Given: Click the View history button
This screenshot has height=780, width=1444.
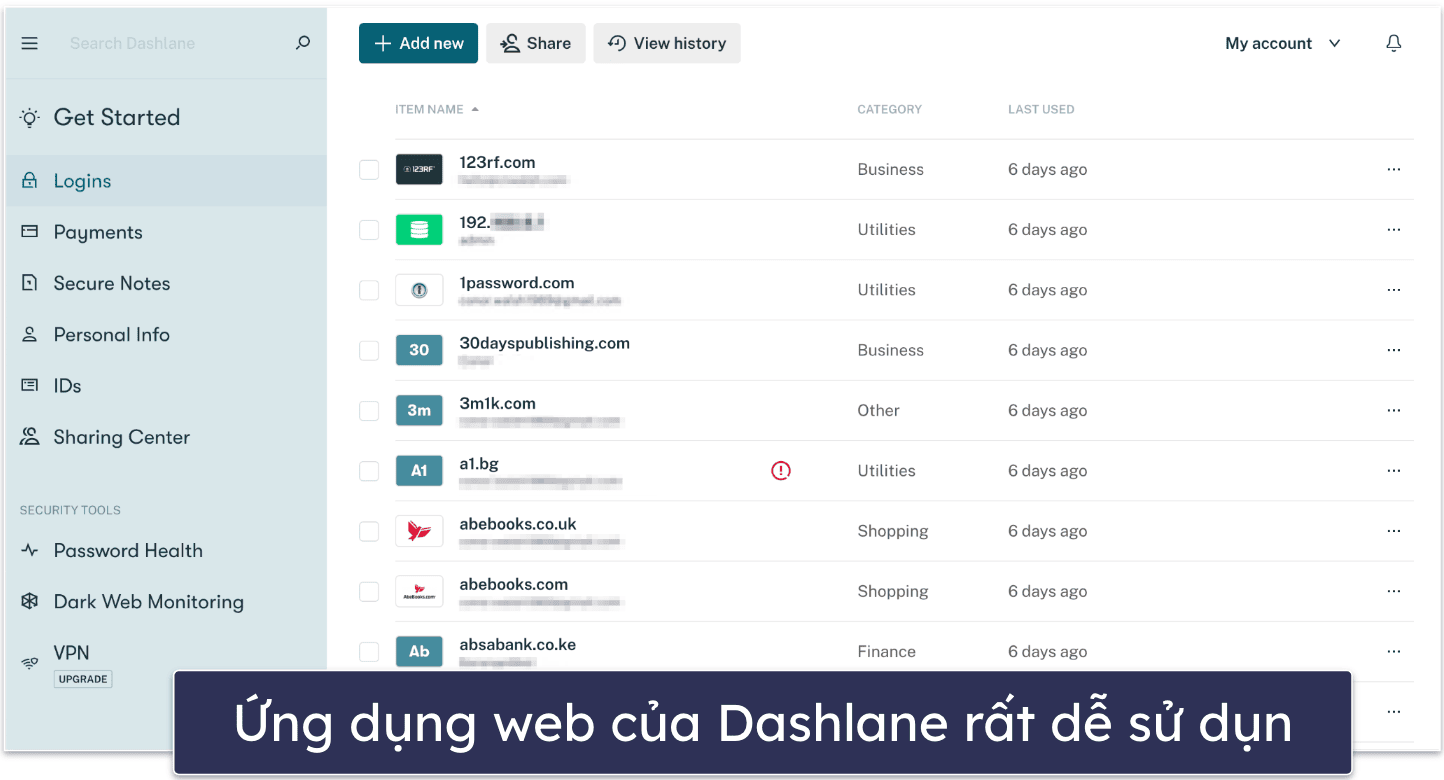Looking at the screenshot, I should point(667,43).
